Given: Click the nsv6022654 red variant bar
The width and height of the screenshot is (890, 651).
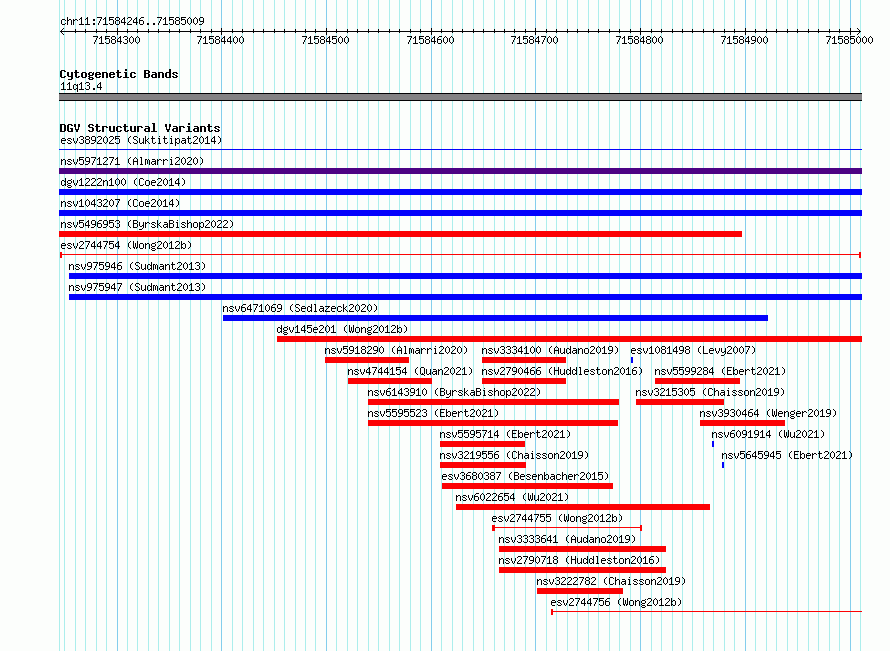Looking at the screenshot, I should [x=583, y=507].
